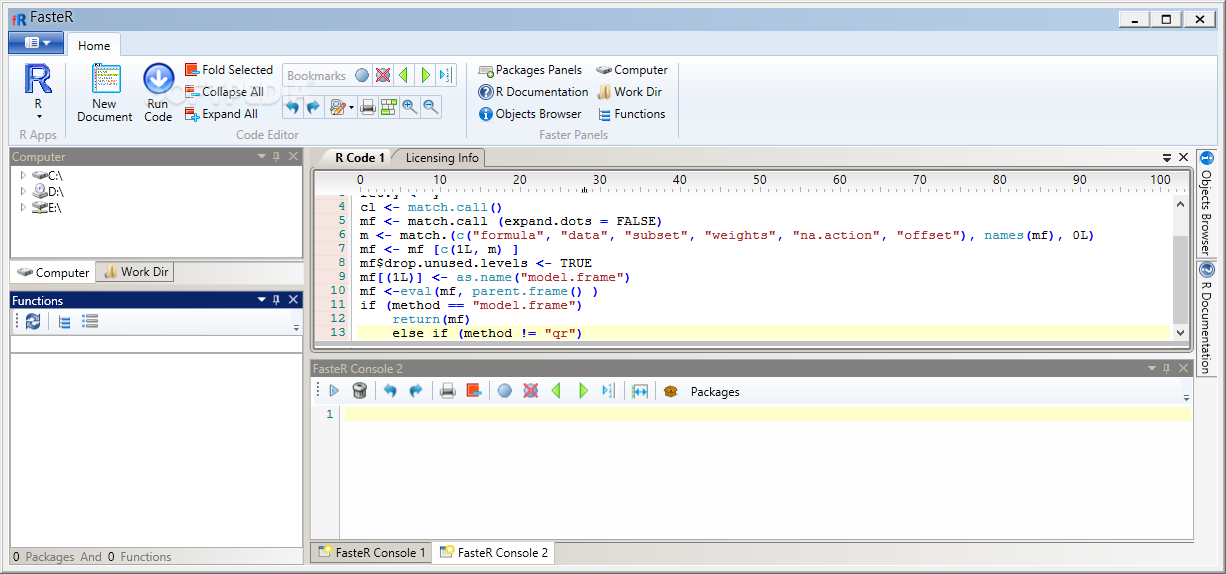Open Objects Browser from ribbon
This screenshot has width=1226, height=574.
(530, 114)
